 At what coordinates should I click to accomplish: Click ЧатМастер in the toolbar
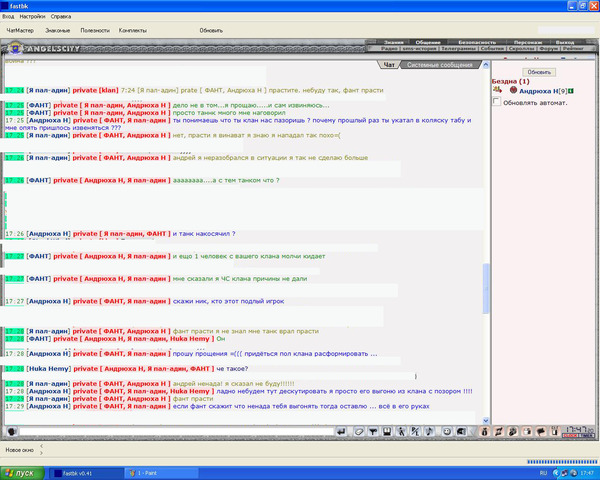[20, 30]
